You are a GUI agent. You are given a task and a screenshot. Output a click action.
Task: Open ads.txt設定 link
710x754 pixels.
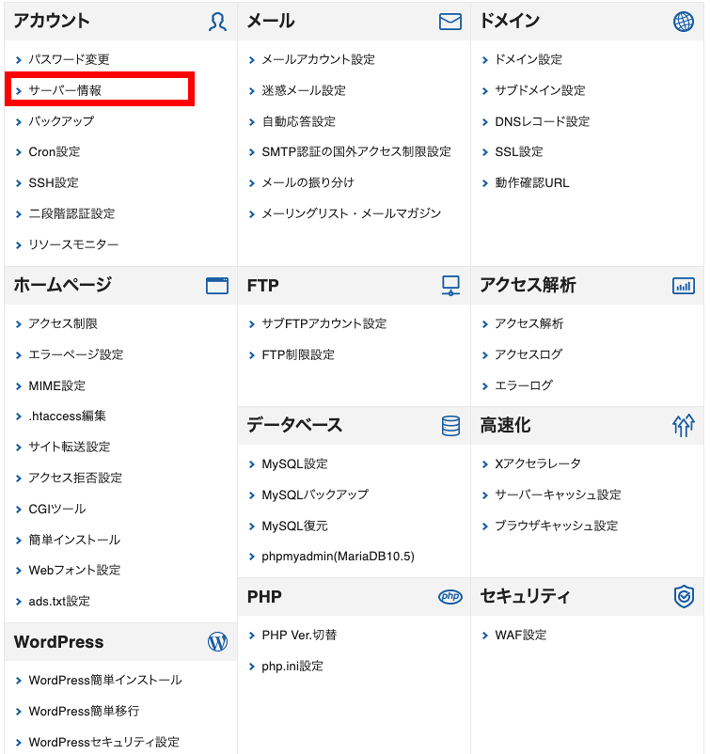(x=59, y=602)
